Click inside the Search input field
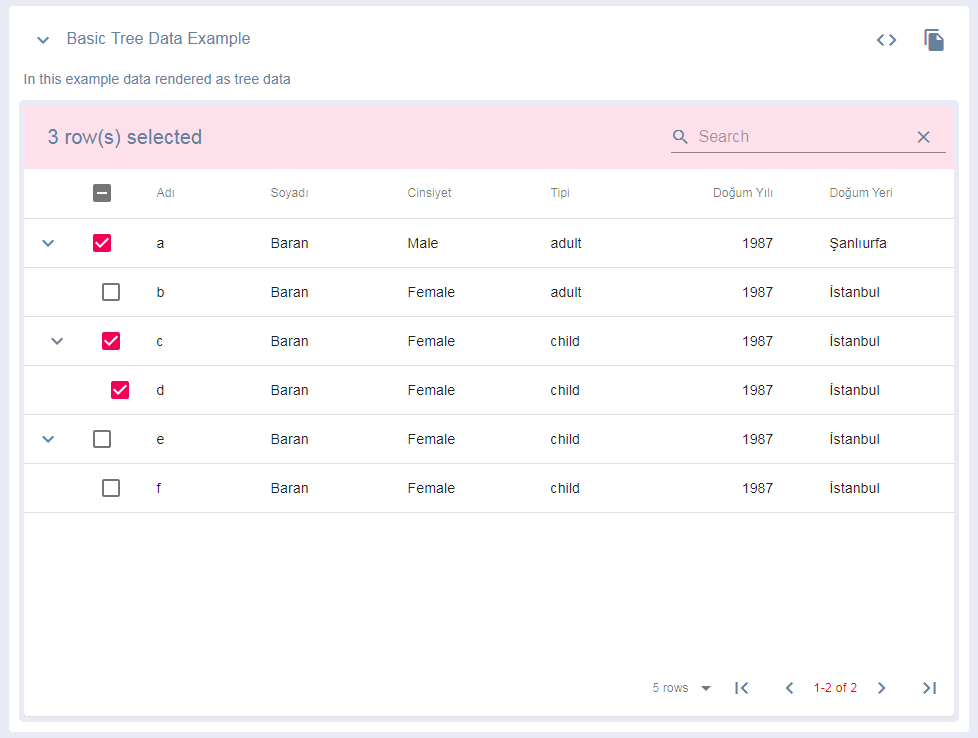 click(x=790, y=136)
